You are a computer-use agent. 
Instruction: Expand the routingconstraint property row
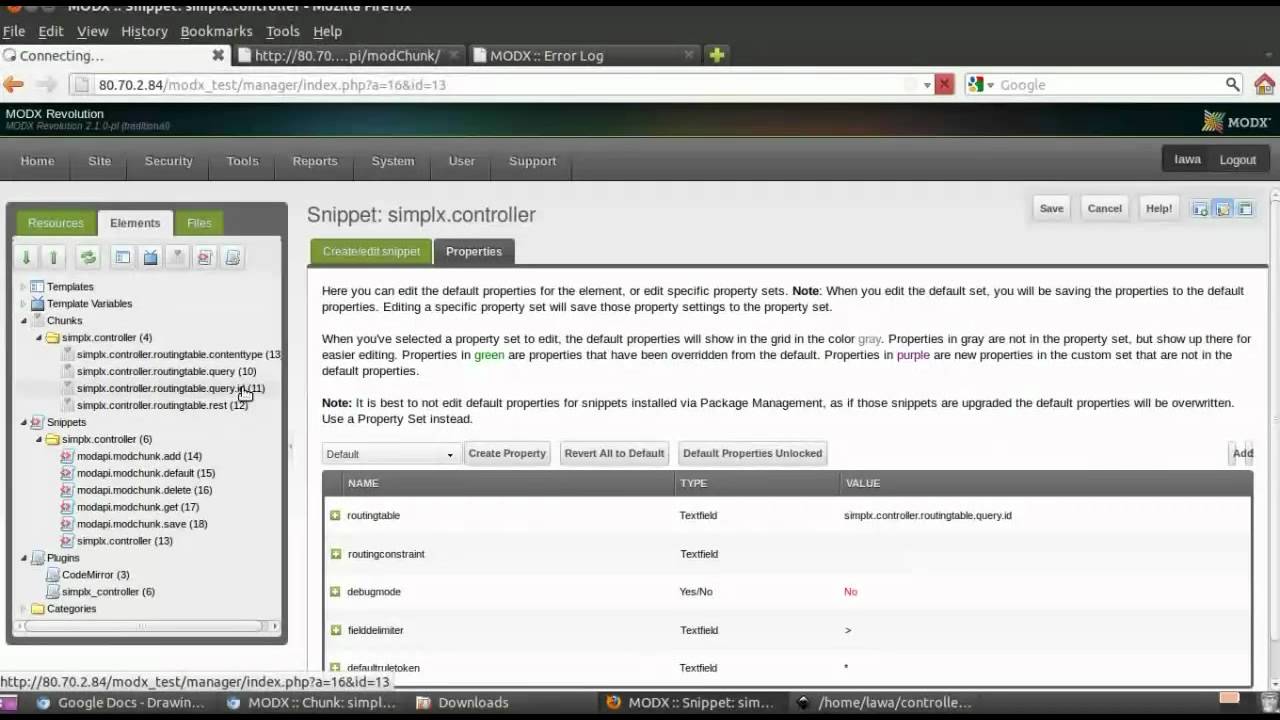tap(335, 553)
